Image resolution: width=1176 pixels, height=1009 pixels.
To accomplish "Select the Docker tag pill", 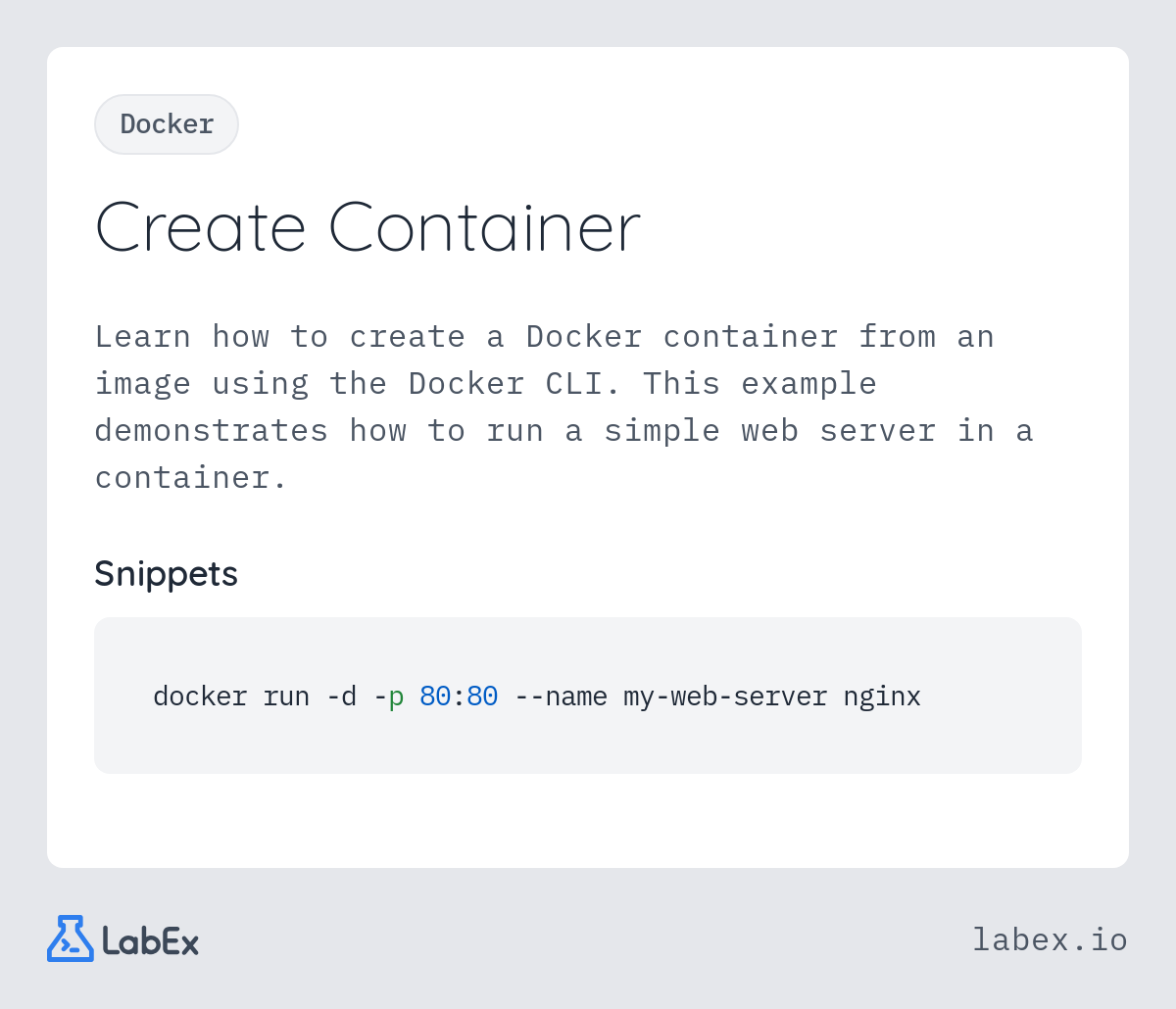I will click(167, 124).
